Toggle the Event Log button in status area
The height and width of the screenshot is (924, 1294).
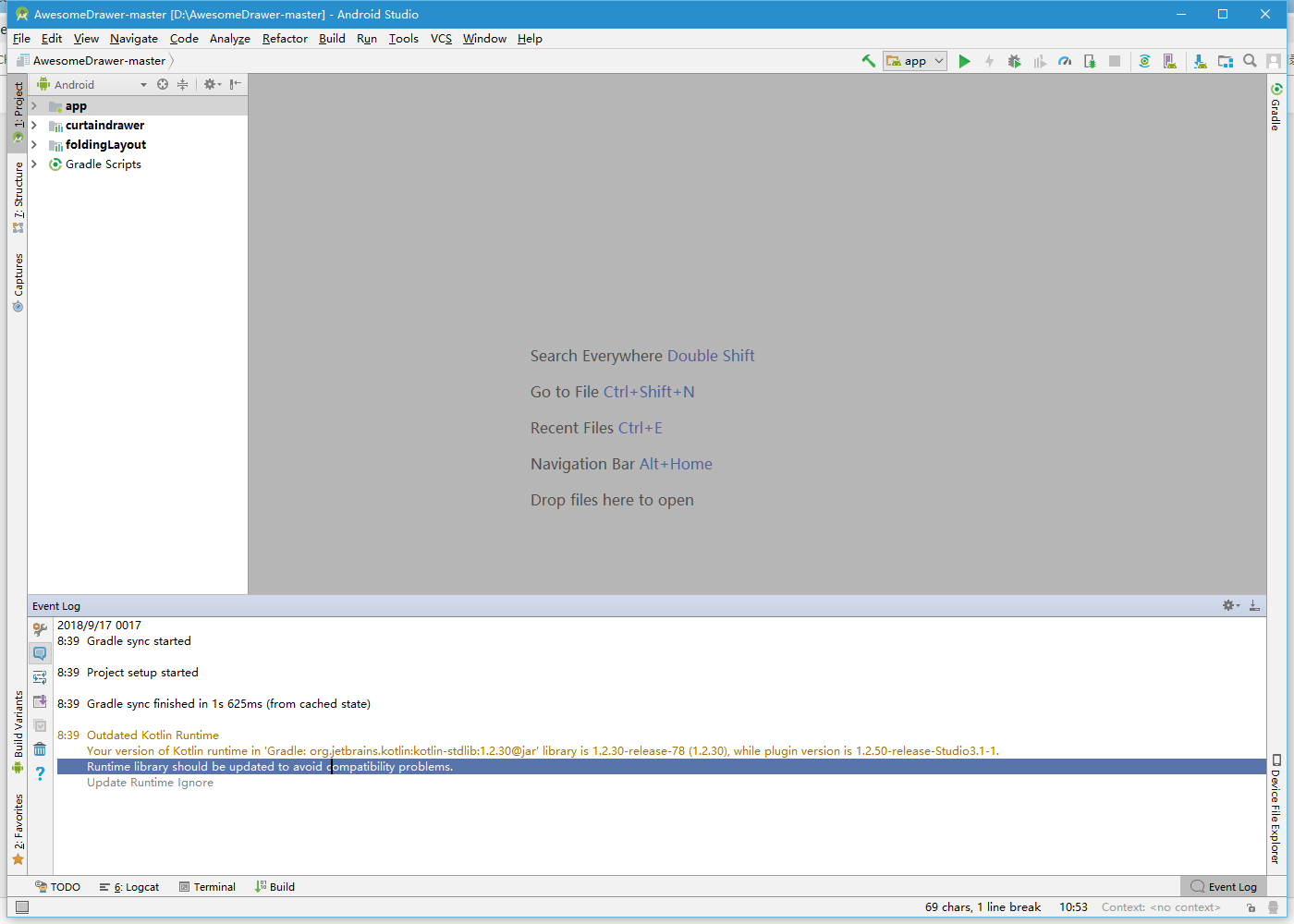[1224, 887]
